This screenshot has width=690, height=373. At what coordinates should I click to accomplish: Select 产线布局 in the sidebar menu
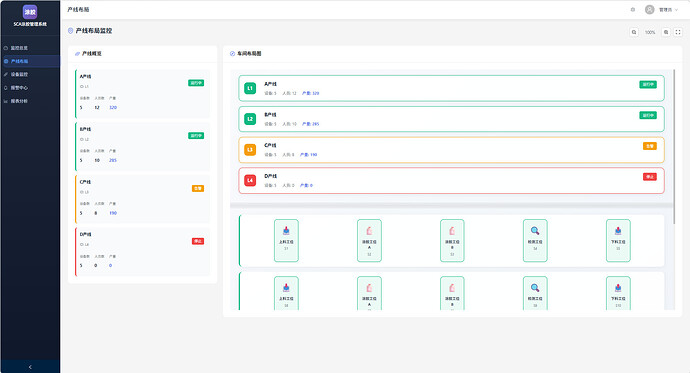coord(30,61)
